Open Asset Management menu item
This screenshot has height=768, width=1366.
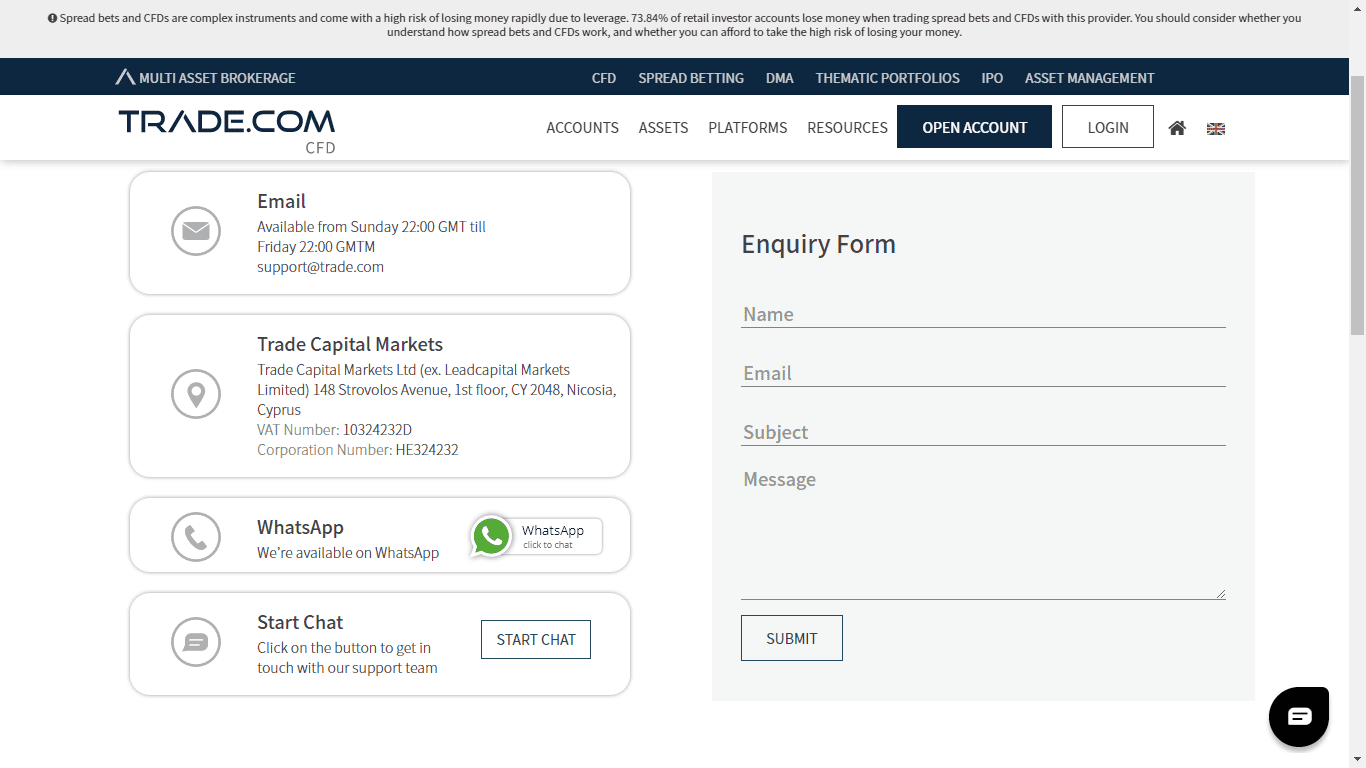pyautogui.click(x=1090, y=78)
